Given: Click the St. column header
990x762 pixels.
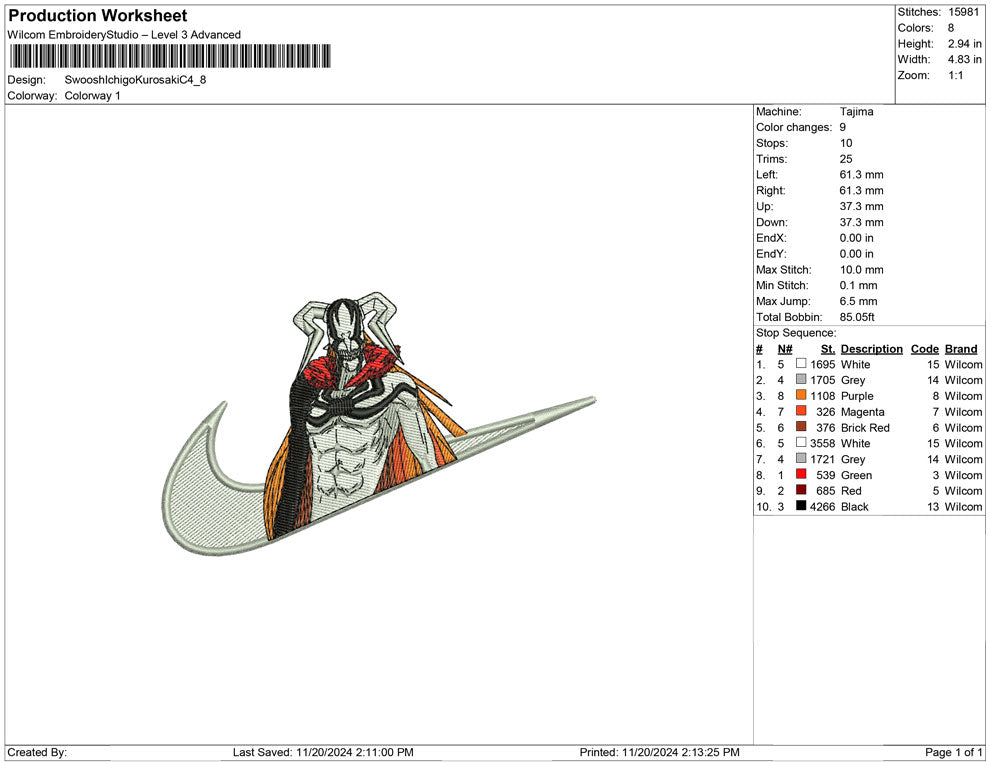Looking at the screenshot, I should point(827,349).
